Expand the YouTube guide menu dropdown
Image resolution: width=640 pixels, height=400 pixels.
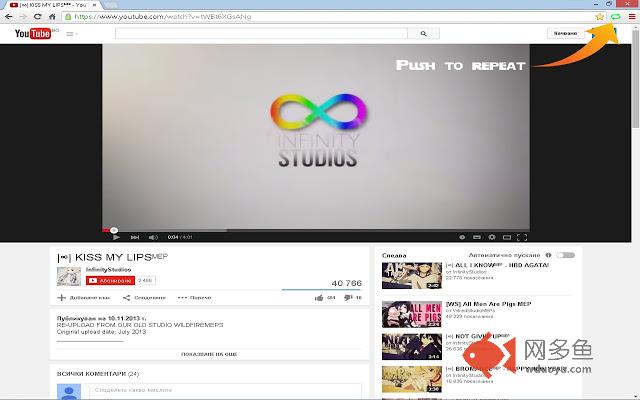72,34
